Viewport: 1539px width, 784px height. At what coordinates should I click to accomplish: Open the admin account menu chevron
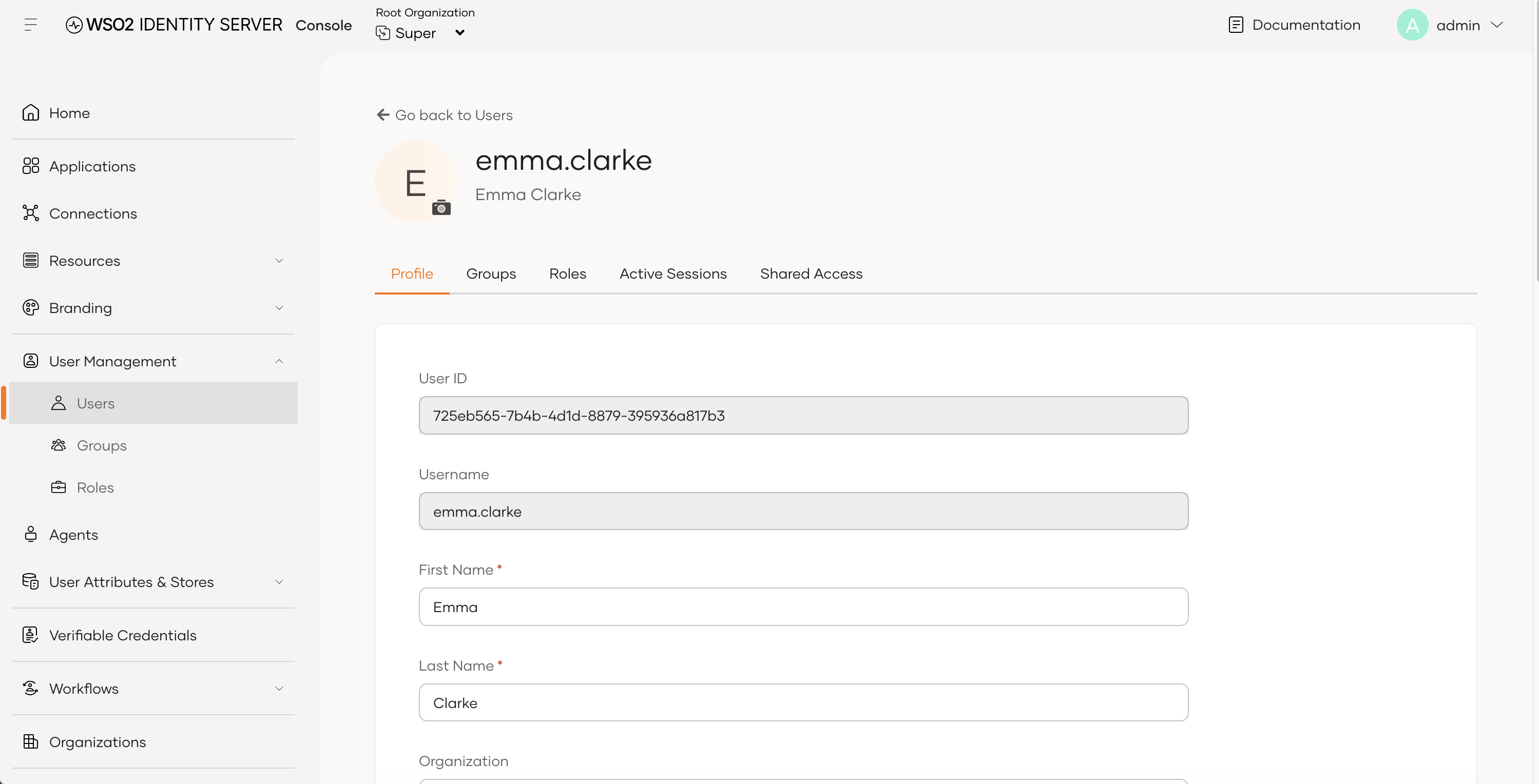[x=1496, y=25]
